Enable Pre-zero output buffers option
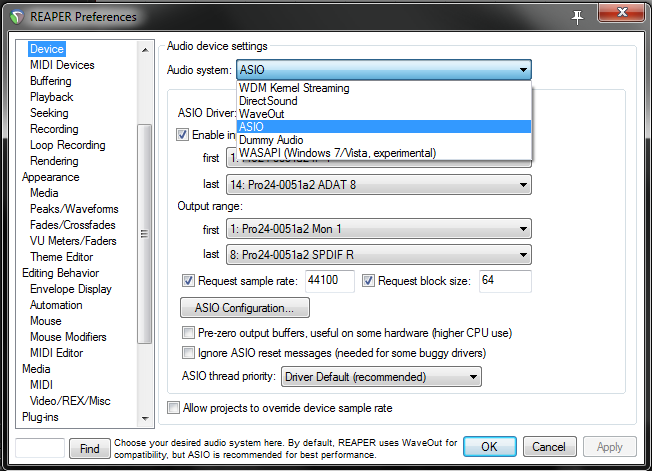The width and height of the screenshot is (652, 471). point(188,333)
